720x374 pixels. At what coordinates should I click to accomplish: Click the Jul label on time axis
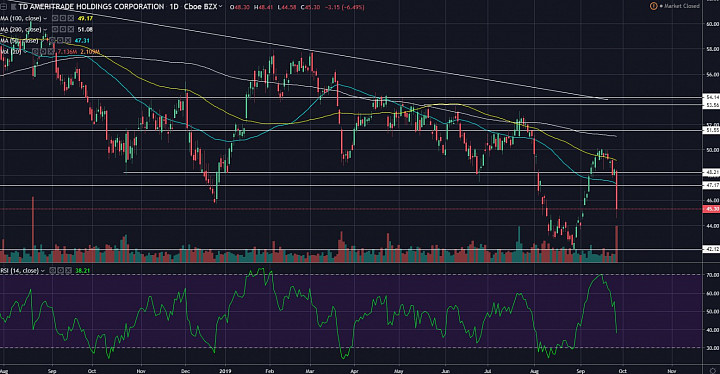(488, 370)
